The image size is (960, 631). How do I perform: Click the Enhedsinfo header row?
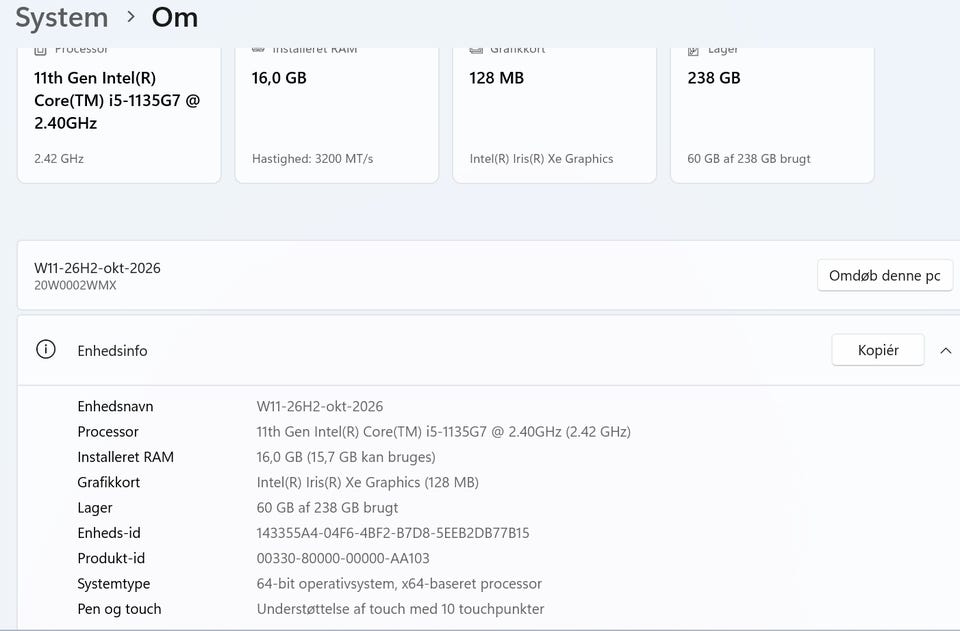[x=489, y=351]
